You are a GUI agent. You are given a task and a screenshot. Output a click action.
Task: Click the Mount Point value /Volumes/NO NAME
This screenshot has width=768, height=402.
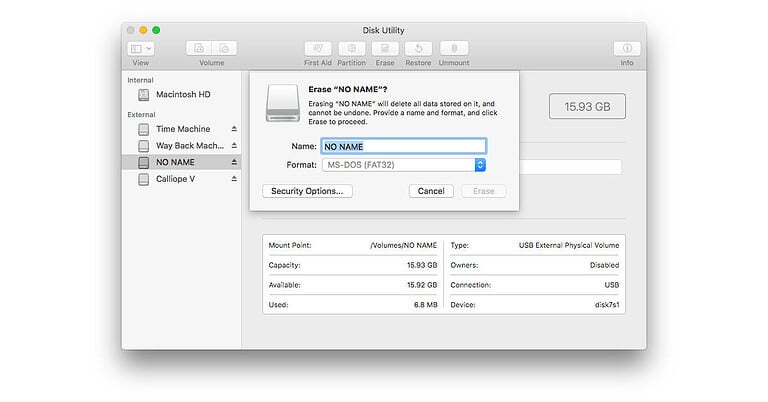(404, 245)
